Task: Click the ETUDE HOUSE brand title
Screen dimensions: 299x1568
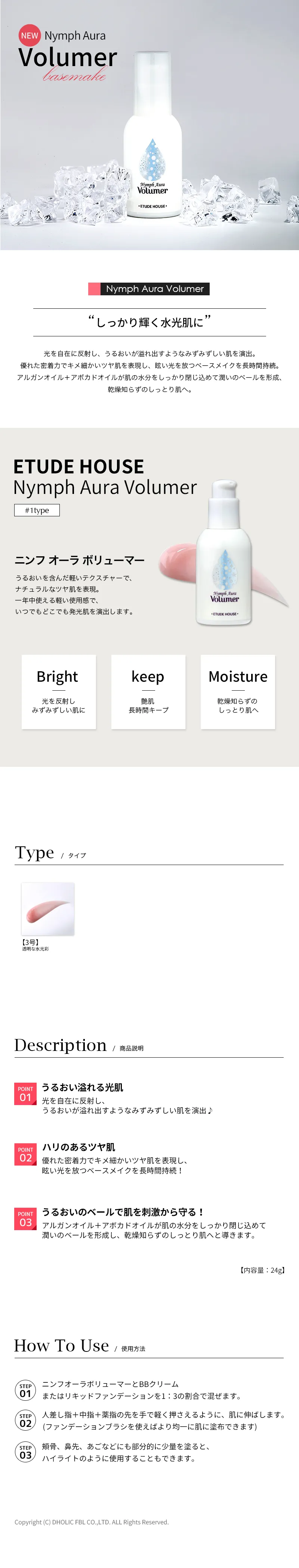Action: tap(78, 466)
